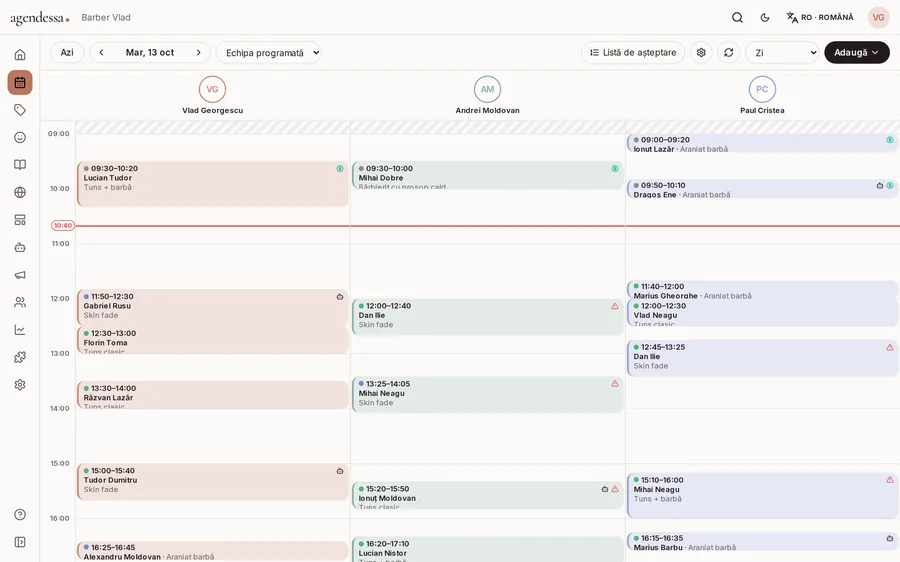The image size is (900, 562).
Task: Click warning triangle on Mihai Neagu 13:25 appointment
Action: coord(615,383)
